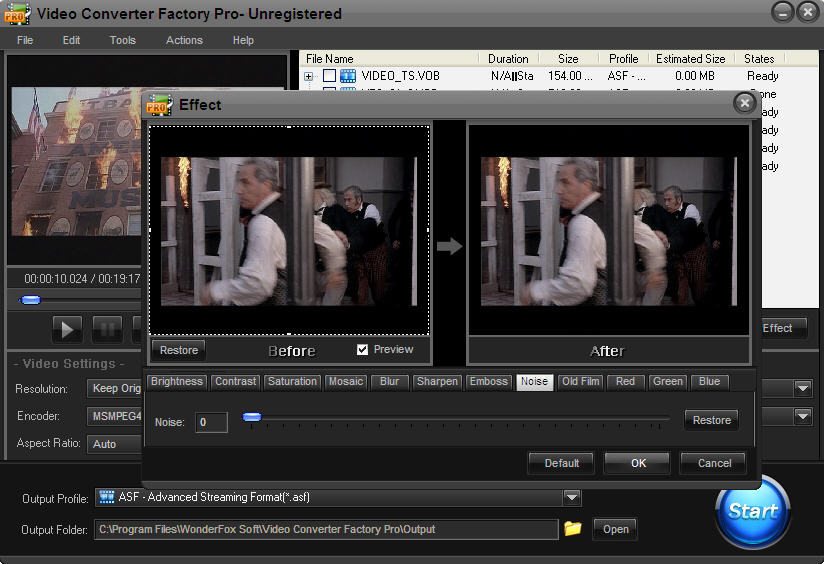Click the video file icon of VIDEO_TS.VOB
This screenshot has height=564, width=824.
[348, 76]
